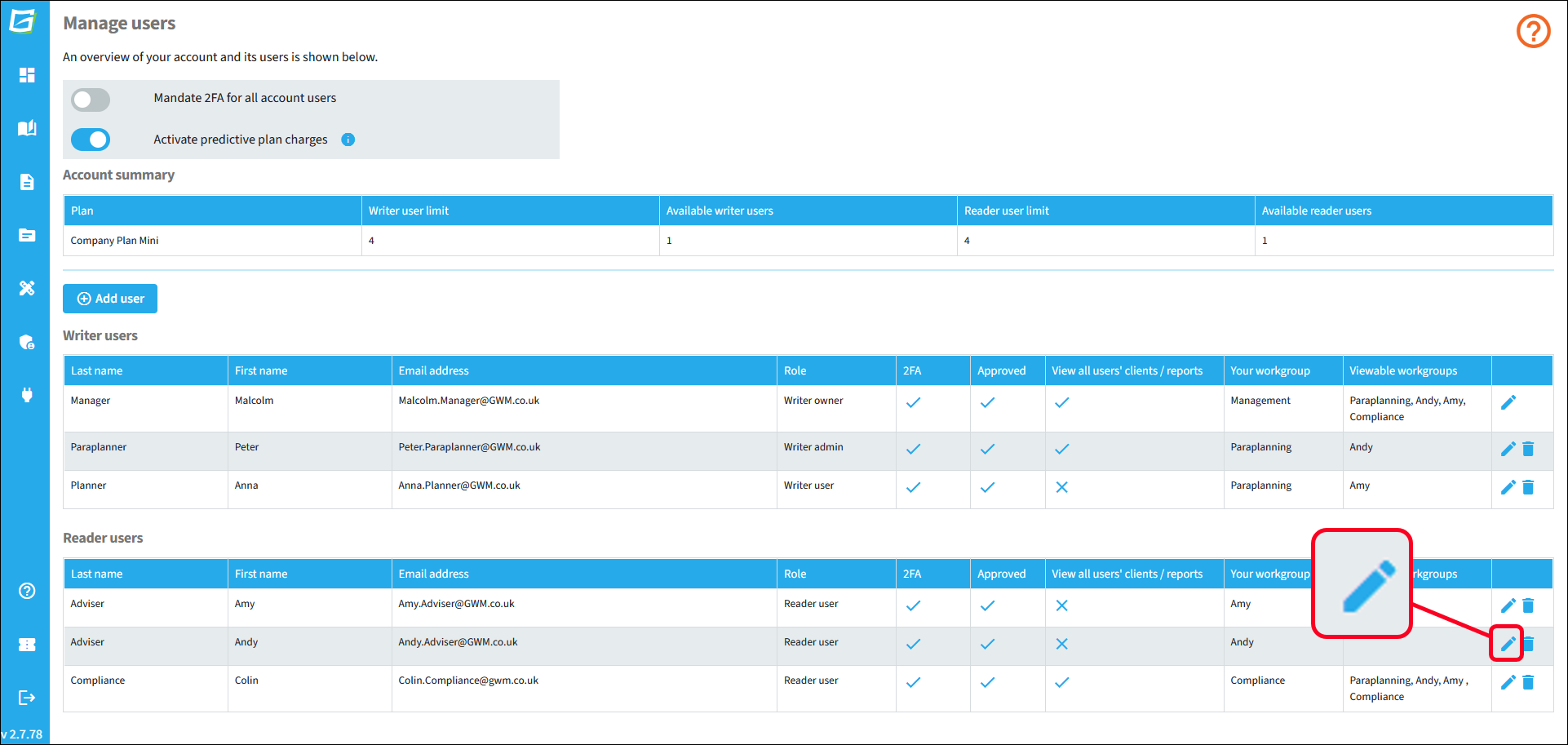Open the shield settings sidebar icon
The width and height of the screenshot is (1568, 745).
[27, 342]
